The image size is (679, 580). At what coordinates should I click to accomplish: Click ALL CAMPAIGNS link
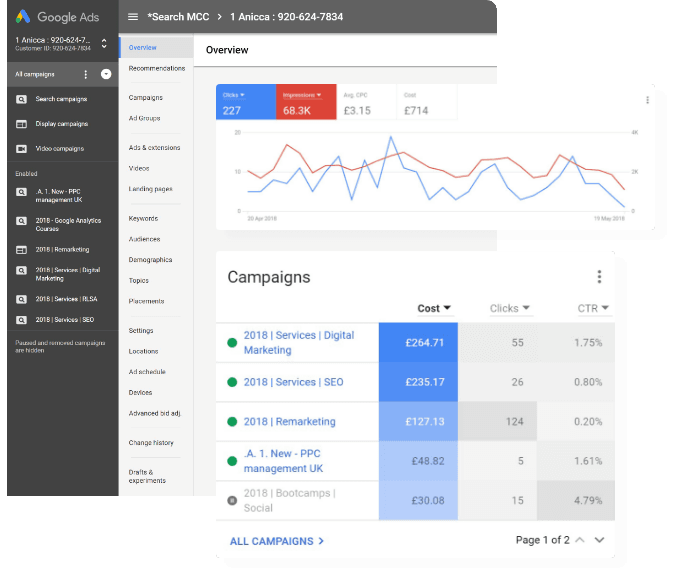click(277, 541)
